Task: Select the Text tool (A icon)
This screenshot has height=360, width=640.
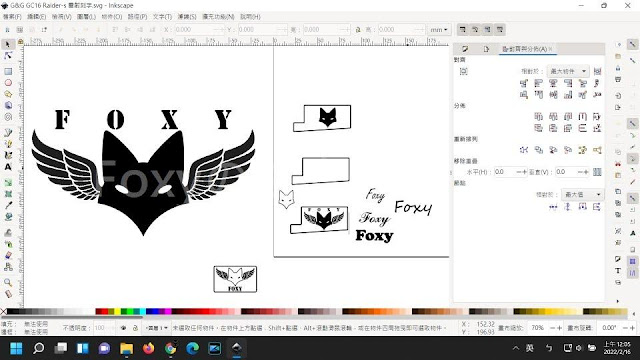Action: tap(8, 167)
